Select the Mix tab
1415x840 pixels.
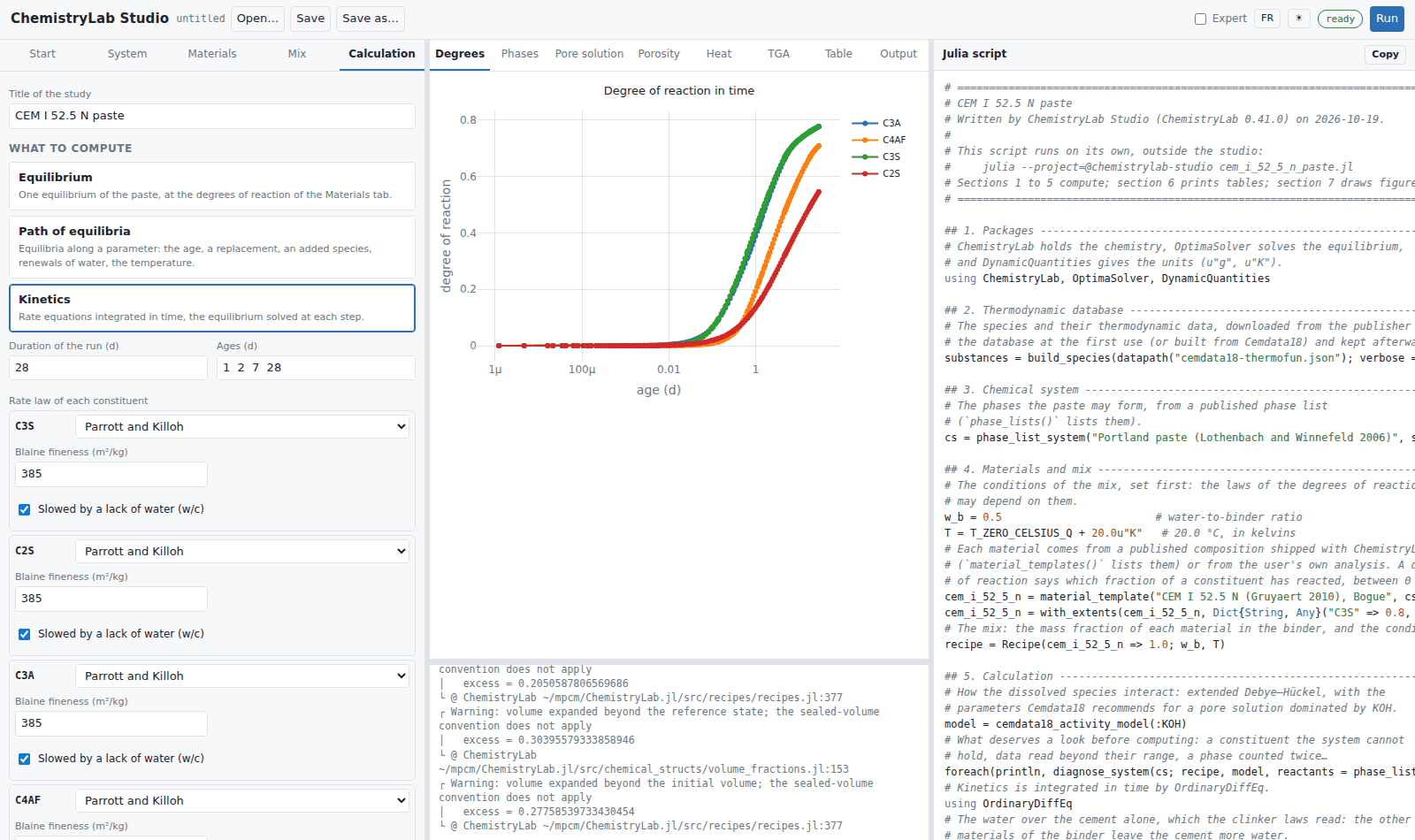[297, 54]
